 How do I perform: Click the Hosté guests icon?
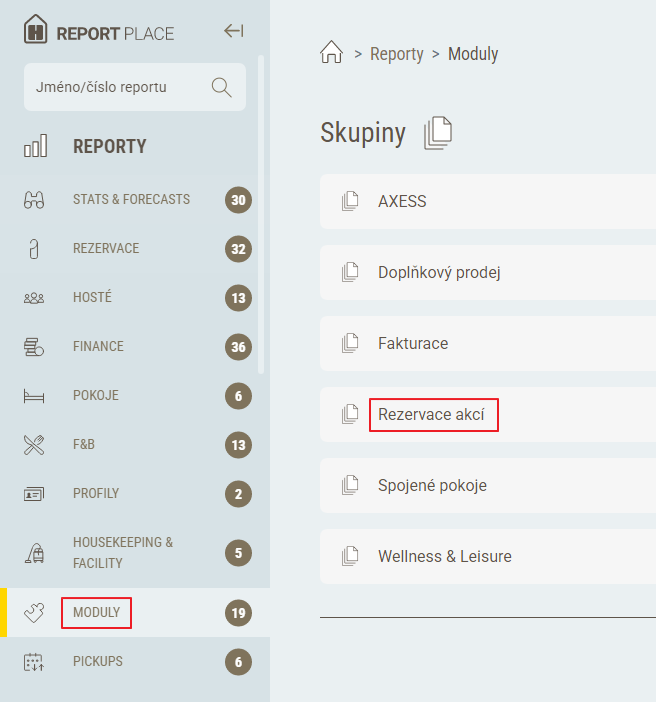[x=34, y=297]
